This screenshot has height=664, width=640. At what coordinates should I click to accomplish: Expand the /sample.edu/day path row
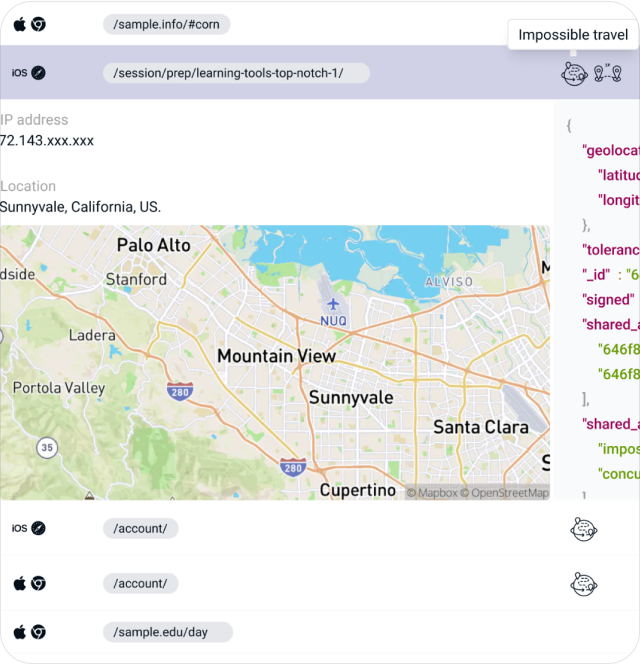click(x=167, y=632)
